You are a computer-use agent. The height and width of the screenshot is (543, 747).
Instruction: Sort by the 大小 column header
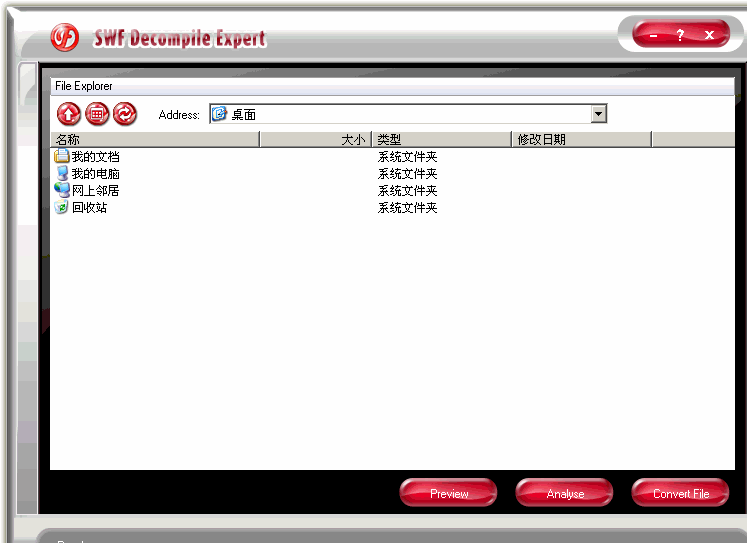tap(315, 139)
